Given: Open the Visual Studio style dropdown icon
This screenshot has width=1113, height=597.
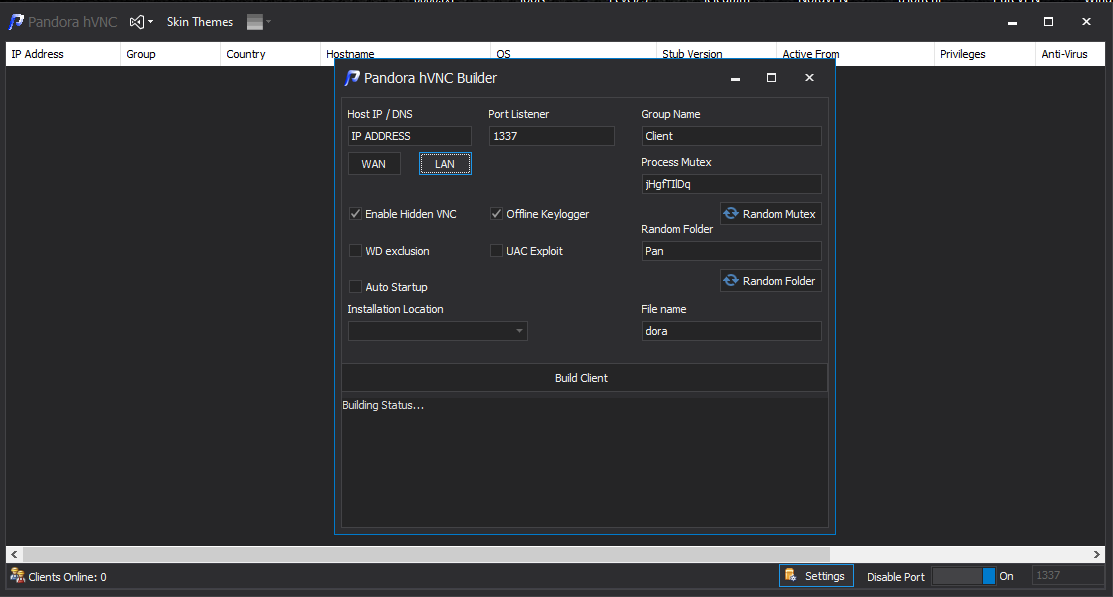Looking at the screenshot, I should pos(141,22).
